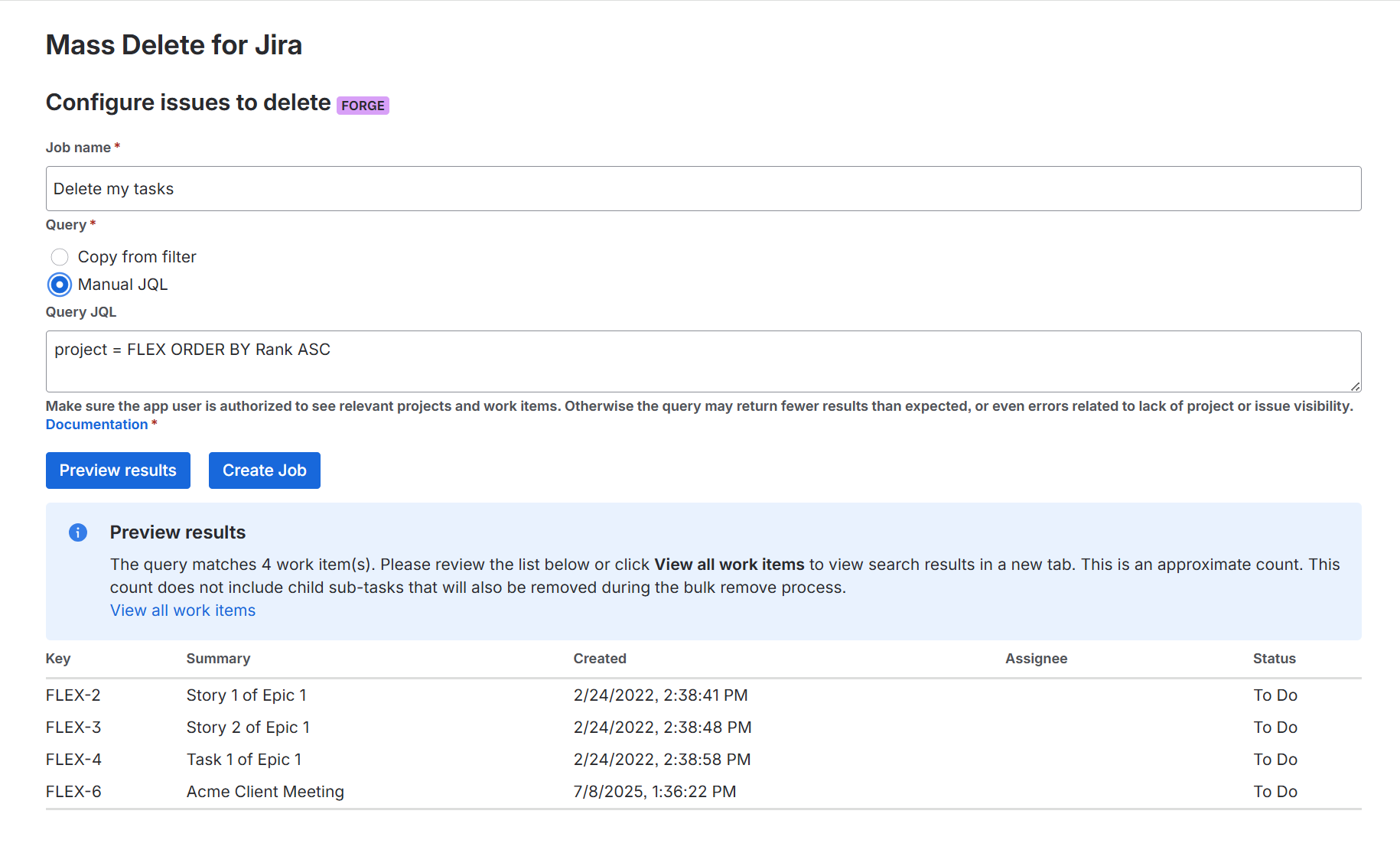Select the Copy from filter radio button
Viewport: 1400px width, 853px height.
60,257
